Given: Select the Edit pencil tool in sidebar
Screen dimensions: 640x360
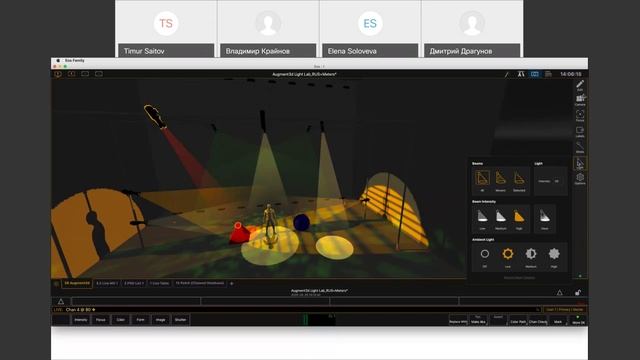Looking at the screenshot, I should pos(580,85).
